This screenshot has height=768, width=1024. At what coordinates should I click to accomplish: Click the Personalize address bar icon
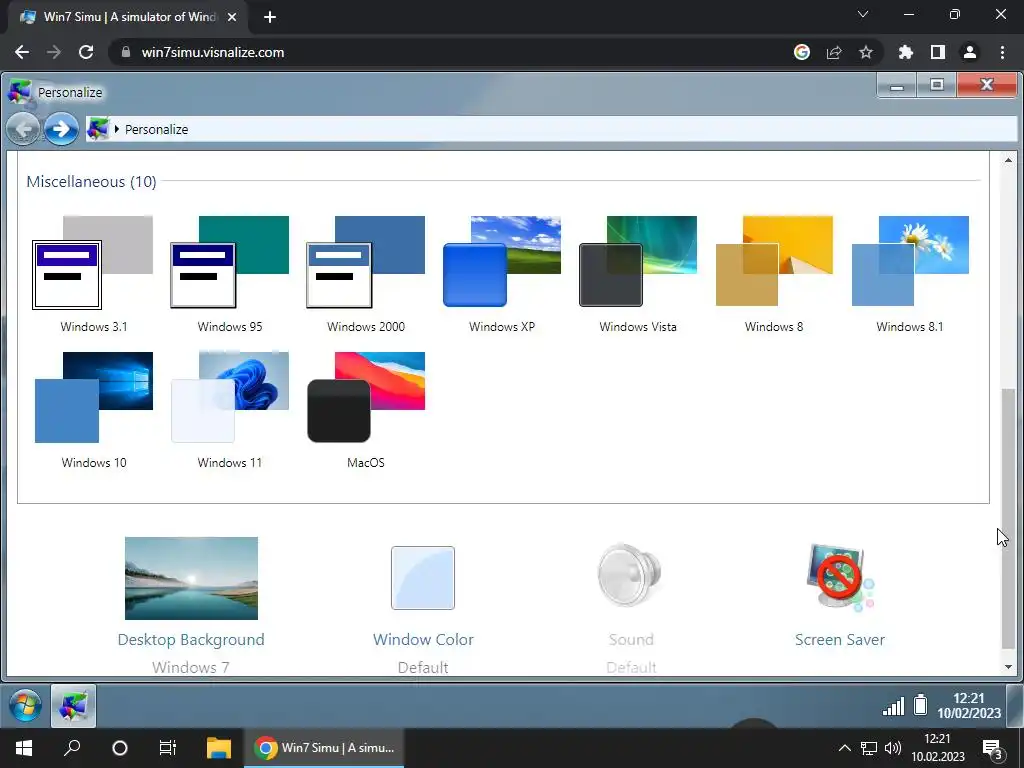(98, 129)
